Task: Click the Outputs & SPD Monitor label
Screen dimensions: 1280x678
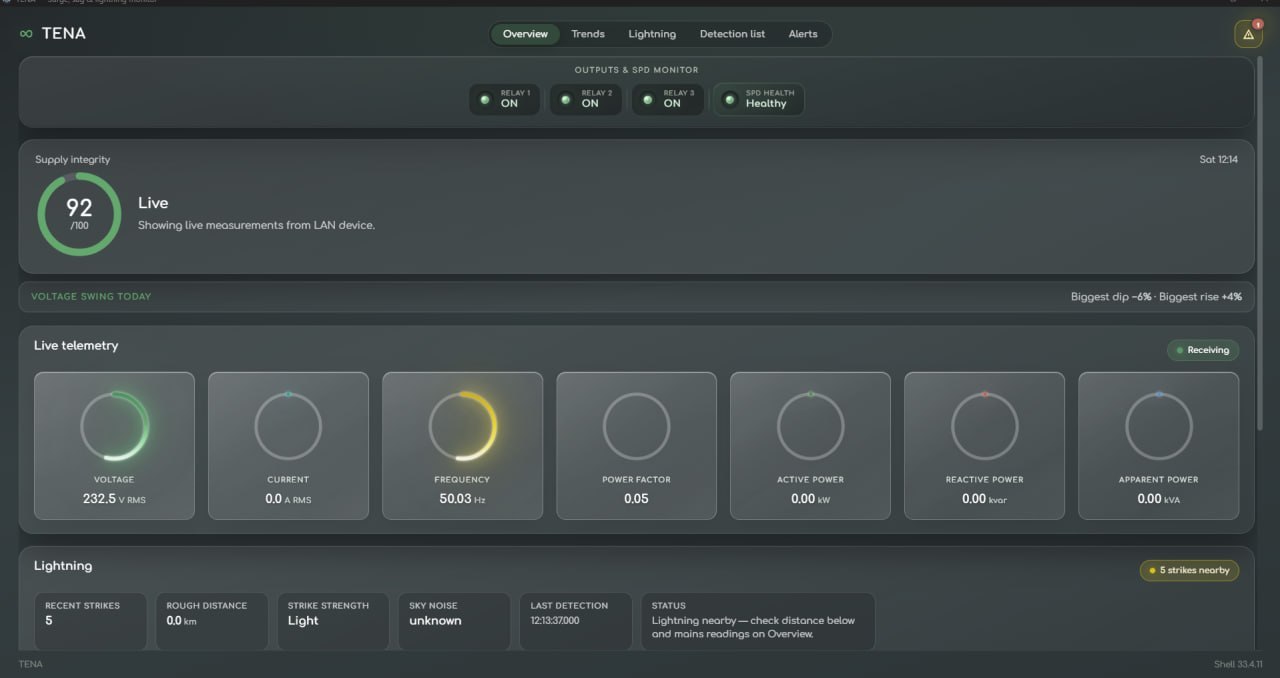Action: tap(636, 70)
